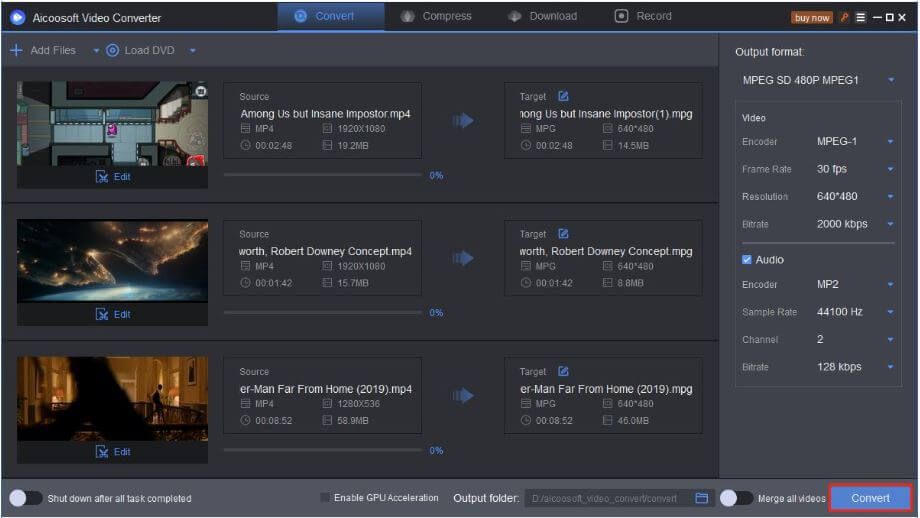Switch to the Compress tab
This screenshot has width=920, height=518.
tap(437, 16)
